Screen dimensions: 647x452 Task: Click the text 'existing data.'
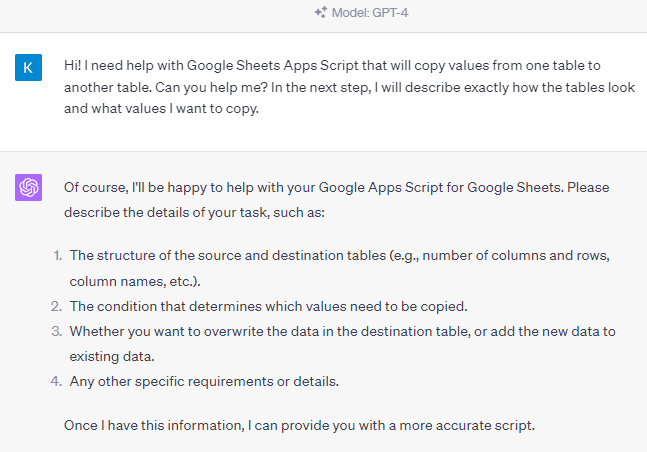click(x=112, y=356)
